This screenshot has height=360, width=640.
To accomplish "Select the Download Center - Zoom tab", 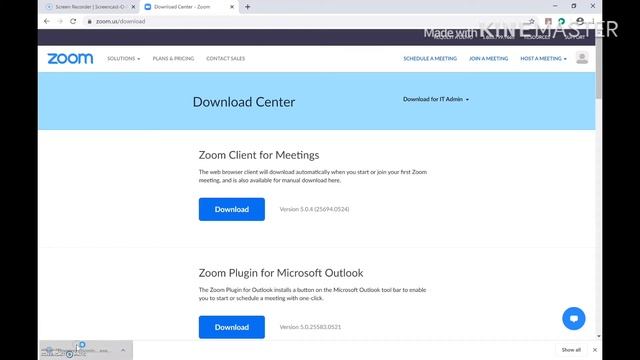I will click(189, 7).
